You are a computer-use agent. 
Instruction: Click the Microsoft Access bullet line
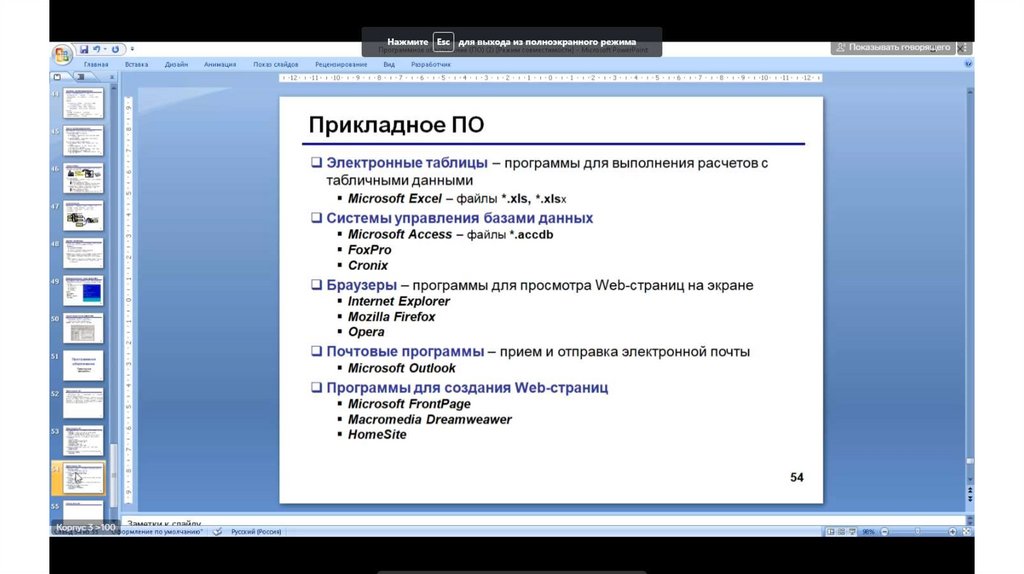[450, 234]
